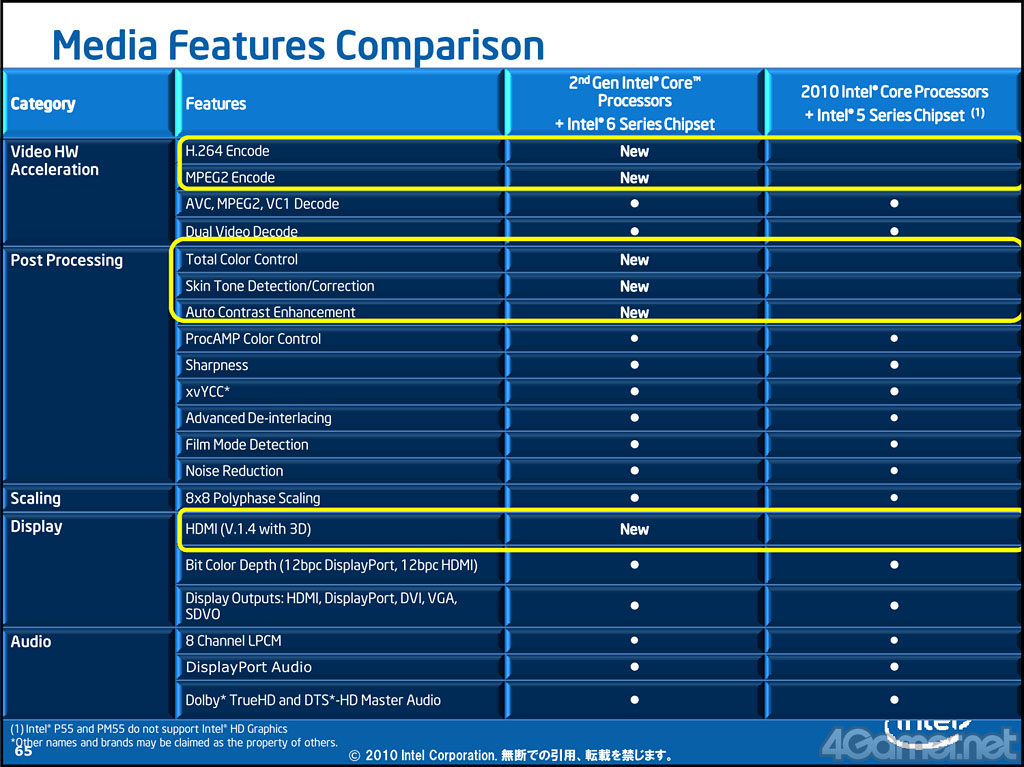Click 'New' in the H.264 Encode row

click(x=634, y=152)
